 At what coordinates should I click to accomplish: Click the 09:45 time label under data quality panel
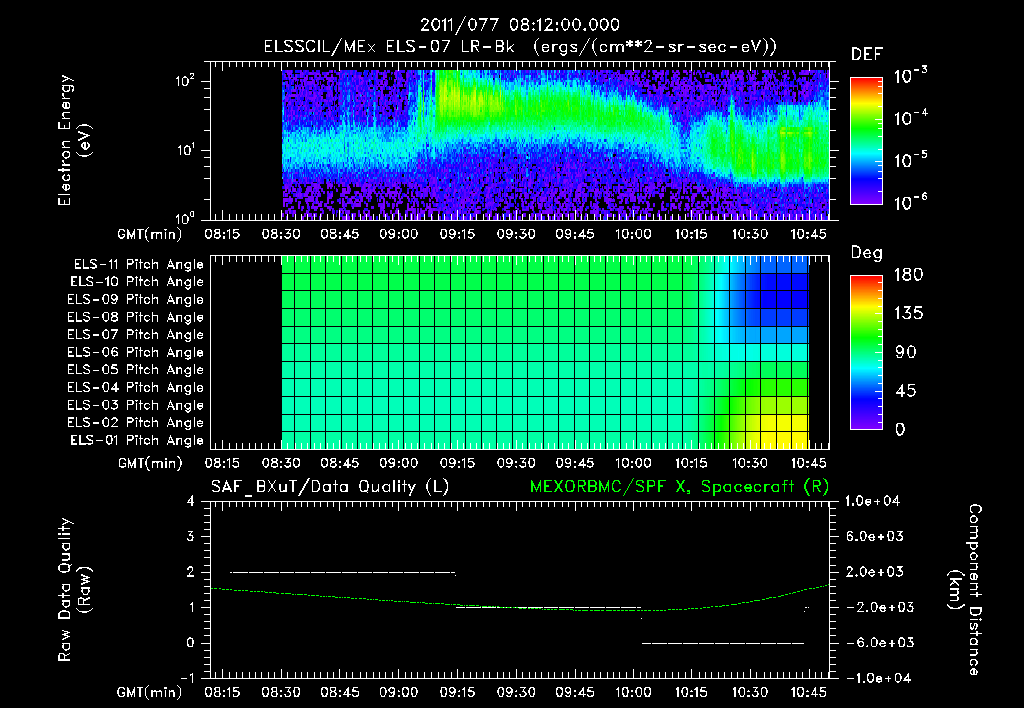pos(575,692)
